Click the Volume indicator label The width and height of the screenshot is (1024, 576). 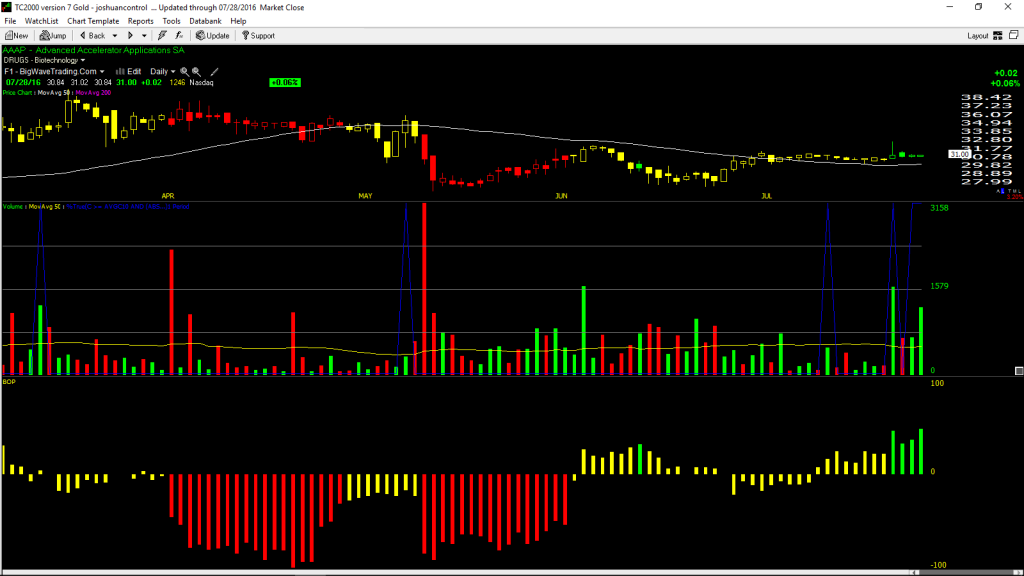[x=14, y=206]
